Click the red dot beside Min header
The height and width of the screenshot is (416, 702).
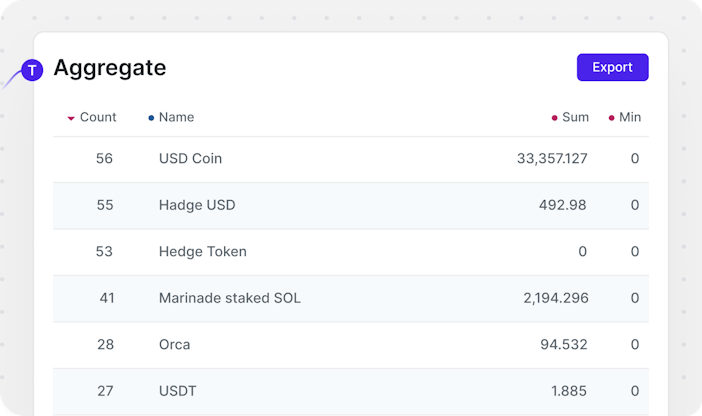coord(612,118)
